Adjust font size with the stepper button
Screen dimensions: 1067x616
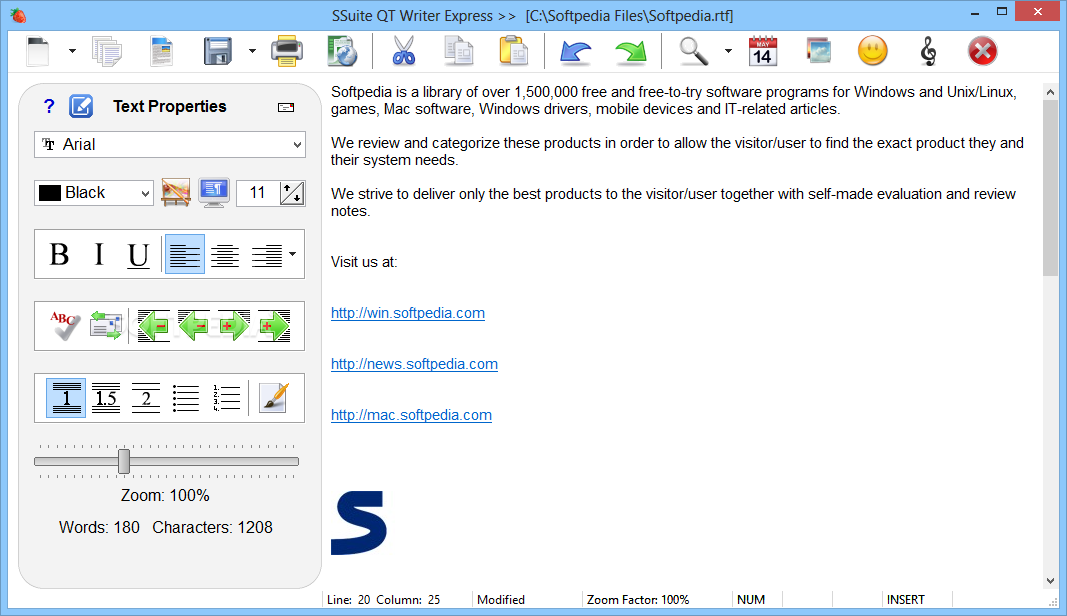[292, 193]
